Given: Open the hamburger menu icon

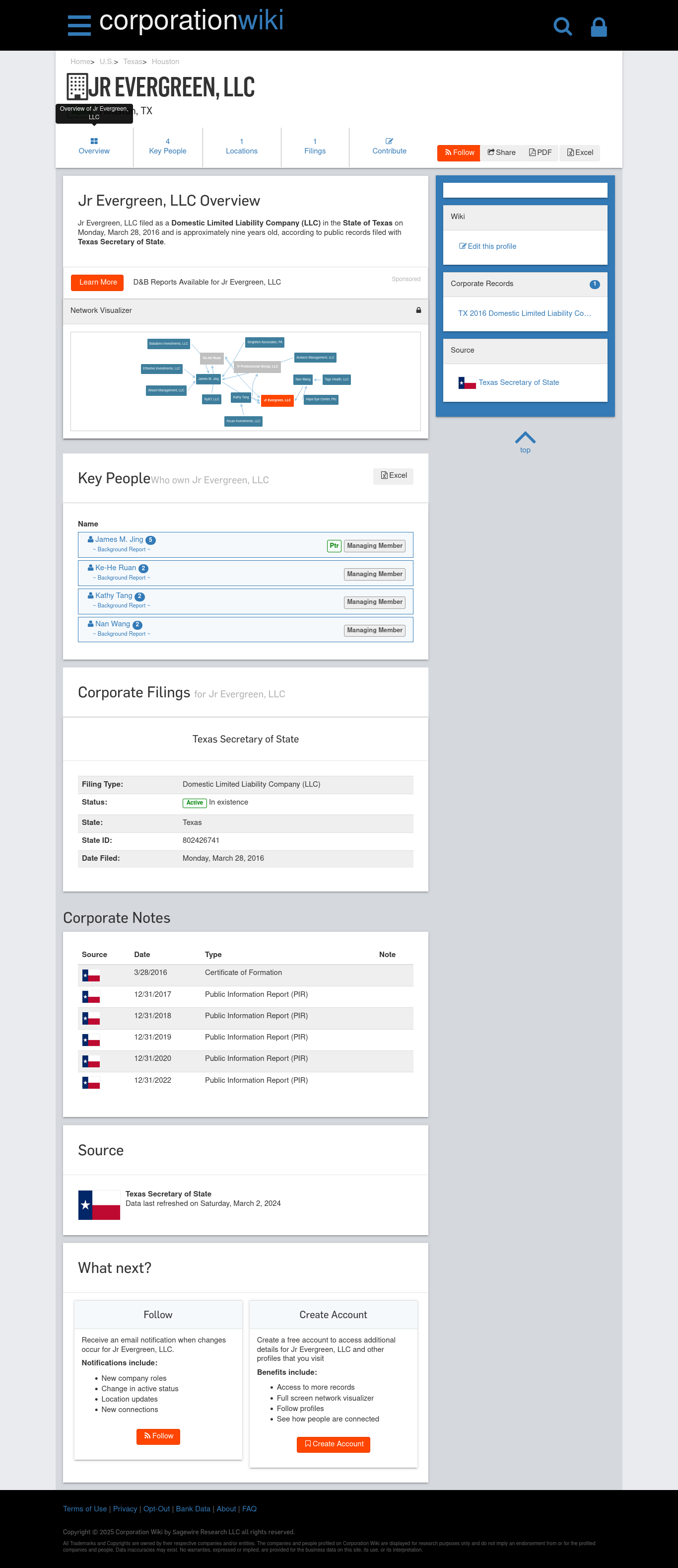Looking at the screenshot, I should point(79,25).
